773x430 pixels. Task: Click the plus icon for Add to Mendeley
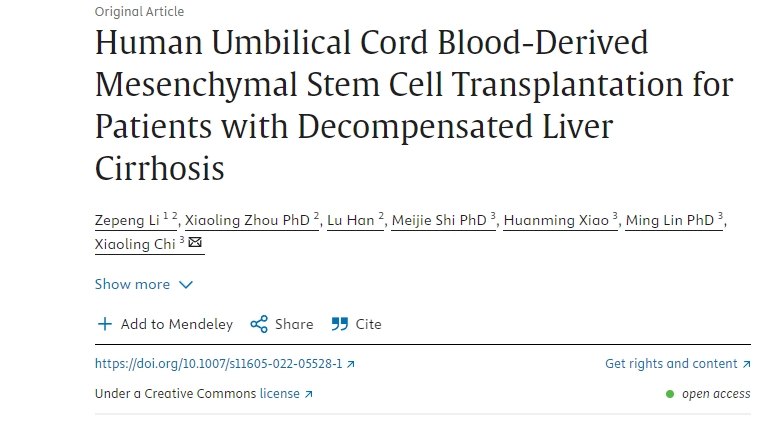(105, 324)
